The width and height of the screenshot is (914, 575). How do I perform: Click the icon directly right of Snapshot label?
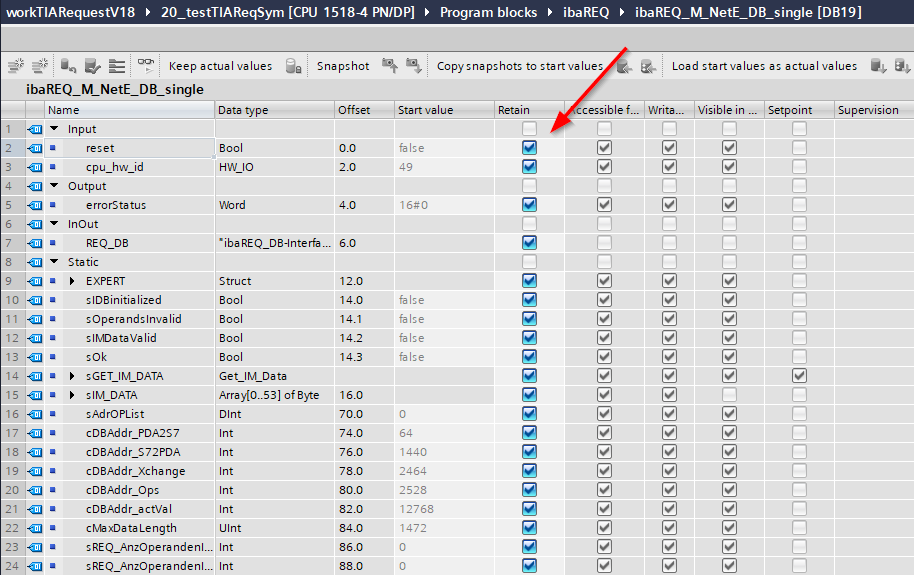coord(389,66)
